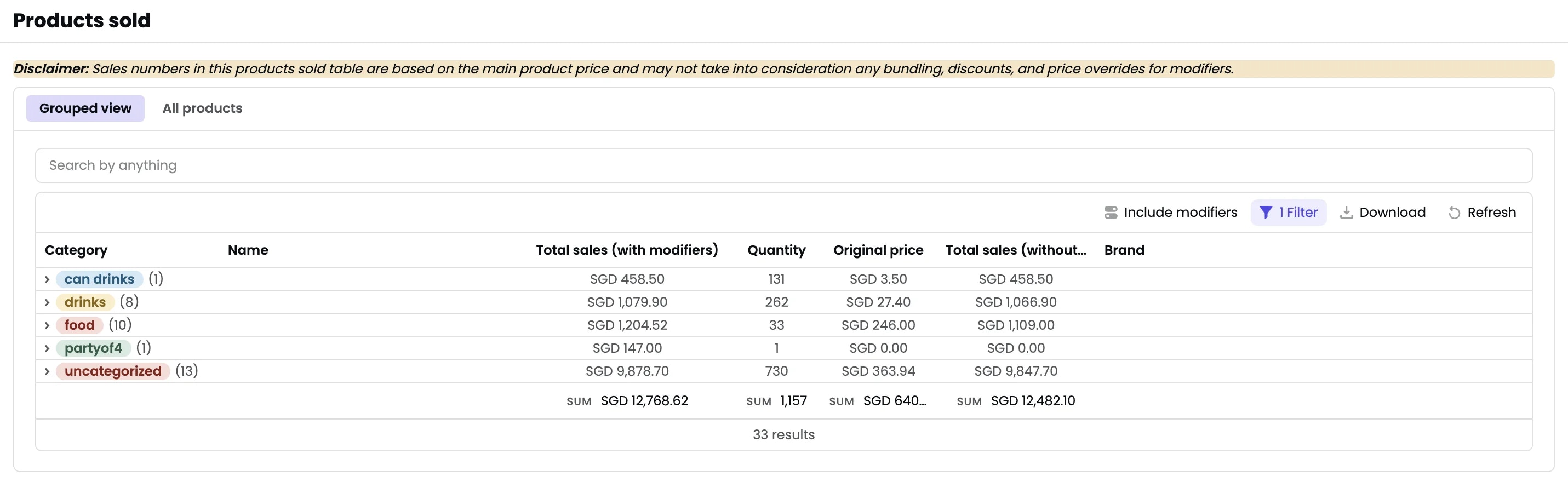Click the Brand column header

(x=1124, y=250)
